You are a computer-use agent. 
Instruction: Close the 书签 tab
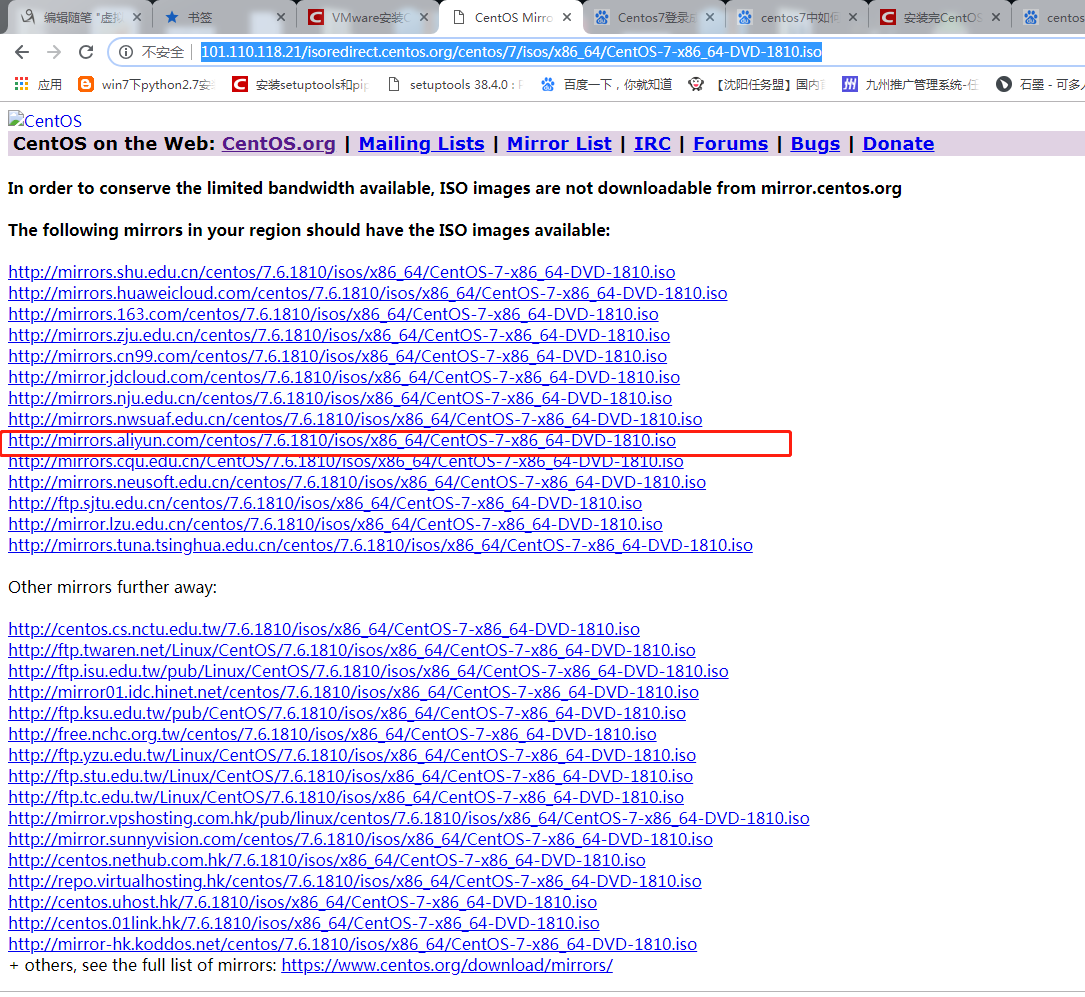coord(280,17)
